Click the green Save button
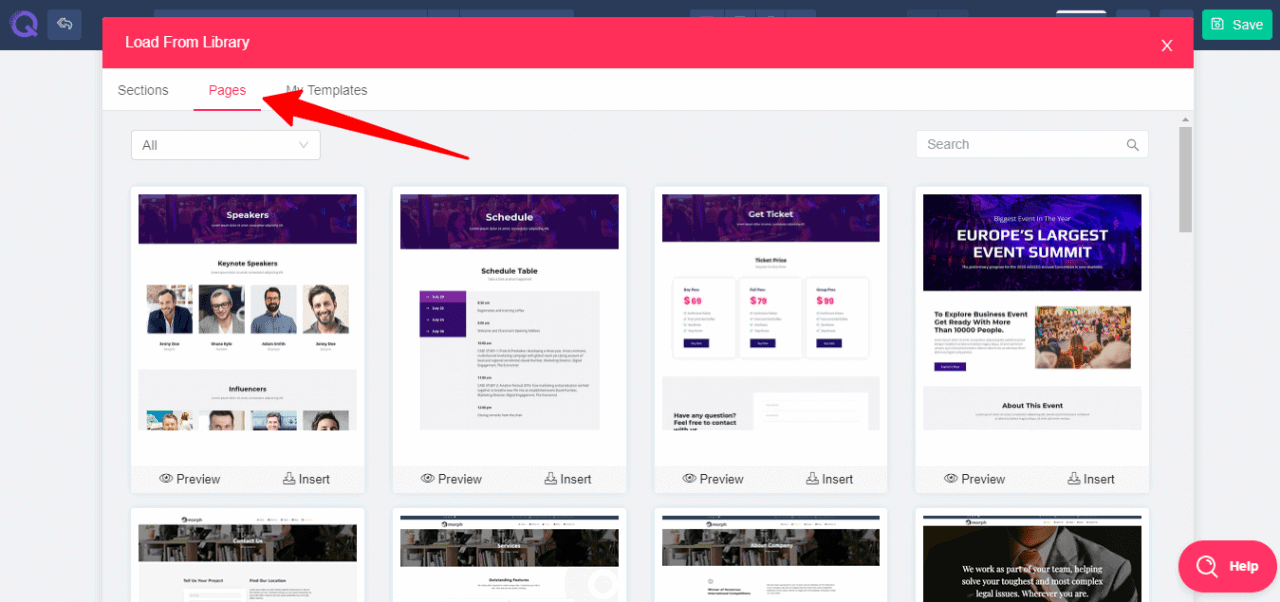 coord(1236,25)
